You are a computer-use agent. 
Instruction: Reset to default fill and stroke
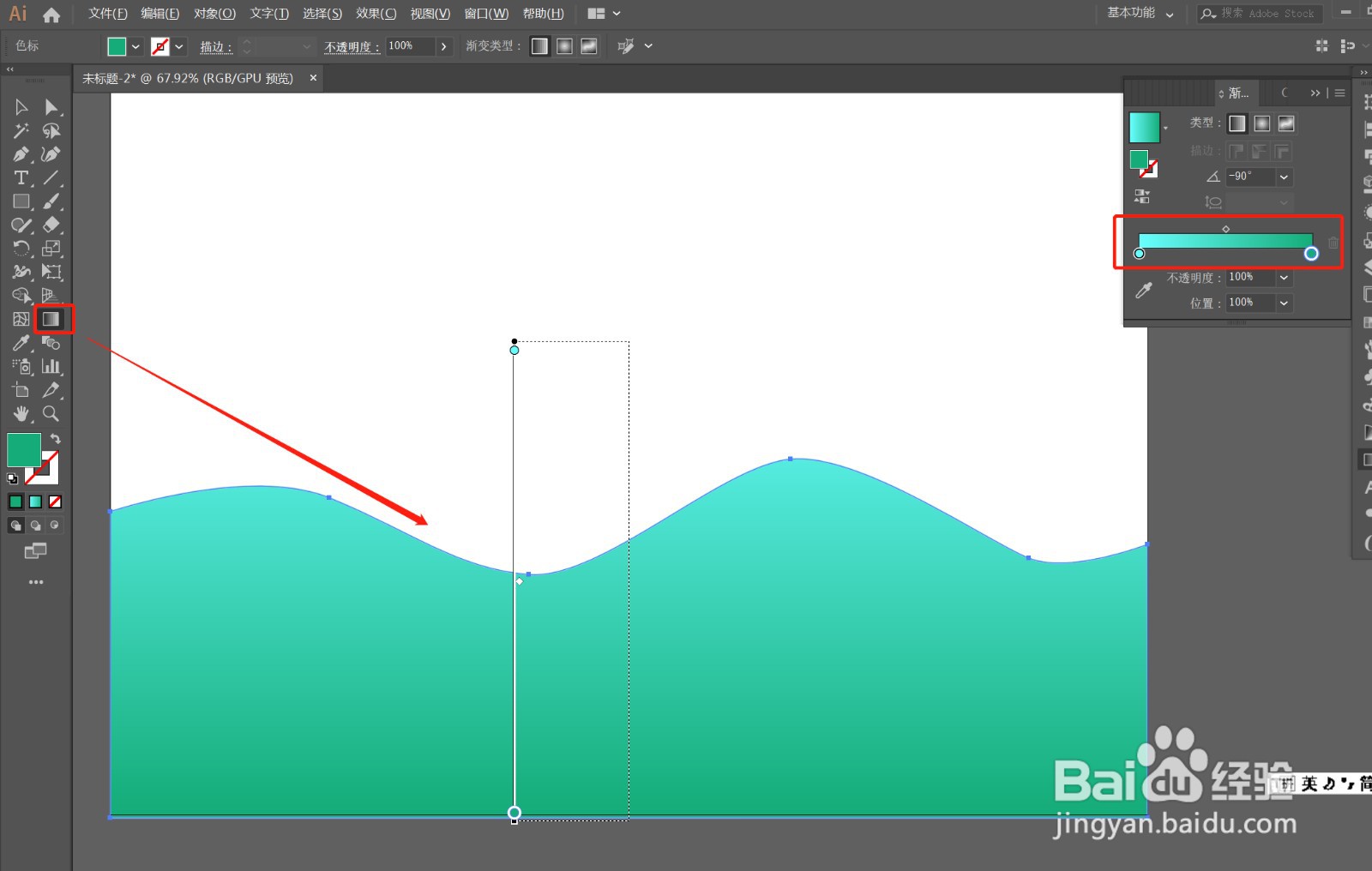pos(12,478)
